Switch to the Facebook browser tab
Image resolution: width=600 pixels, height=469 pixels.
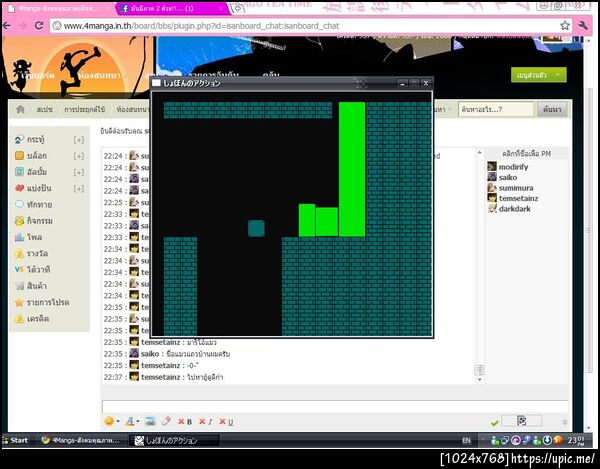coord(172,8)
